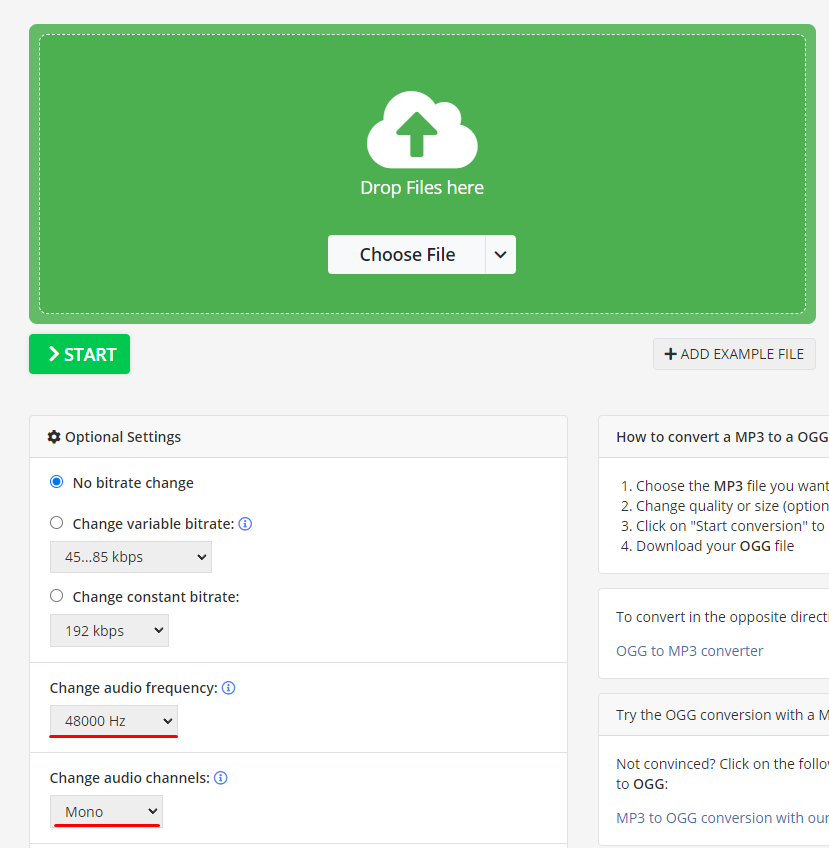Viewport: 829px width, 848px height.
Task: Open the 48000 Hz audio frequency dropdown
Action: (113, 720)
